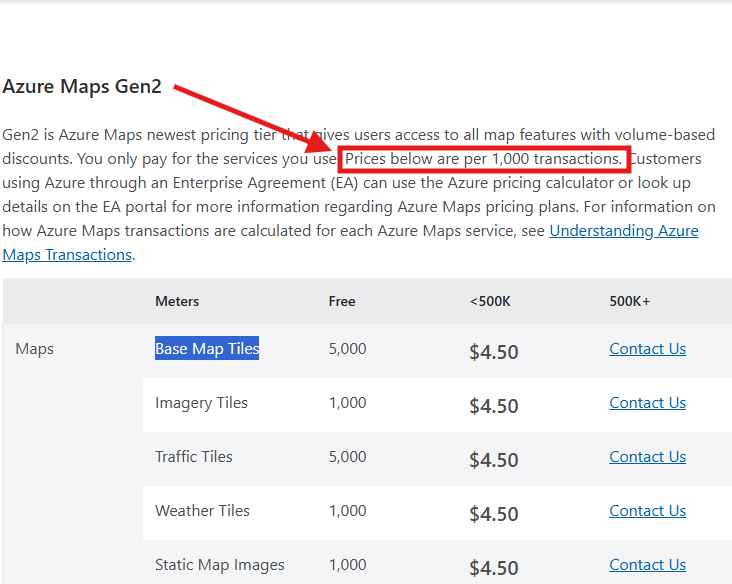732x584 pixels.
Task: Click the <500K column header
Action: 490,302
